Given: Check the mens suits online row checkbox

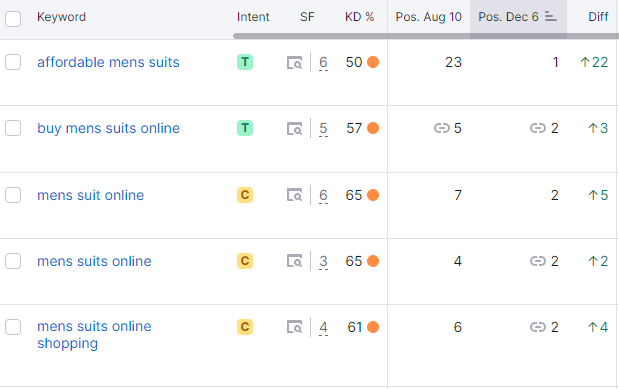Looking at the screenshot, I should pos(13,261).
